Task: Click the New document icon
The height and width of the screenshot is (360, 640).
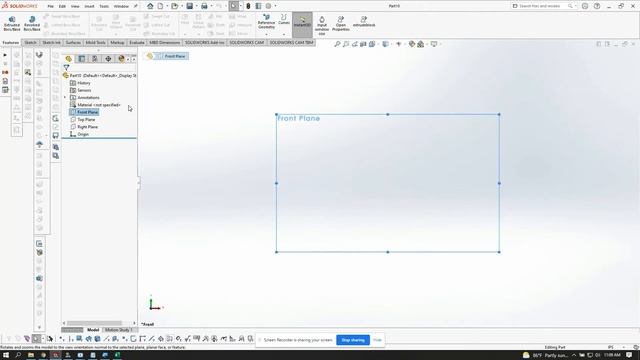Action: point(160,6)
